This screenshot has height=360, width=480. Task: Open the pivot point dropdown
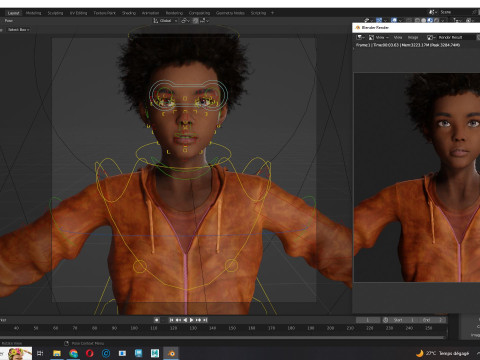click(x=185, y=21)
